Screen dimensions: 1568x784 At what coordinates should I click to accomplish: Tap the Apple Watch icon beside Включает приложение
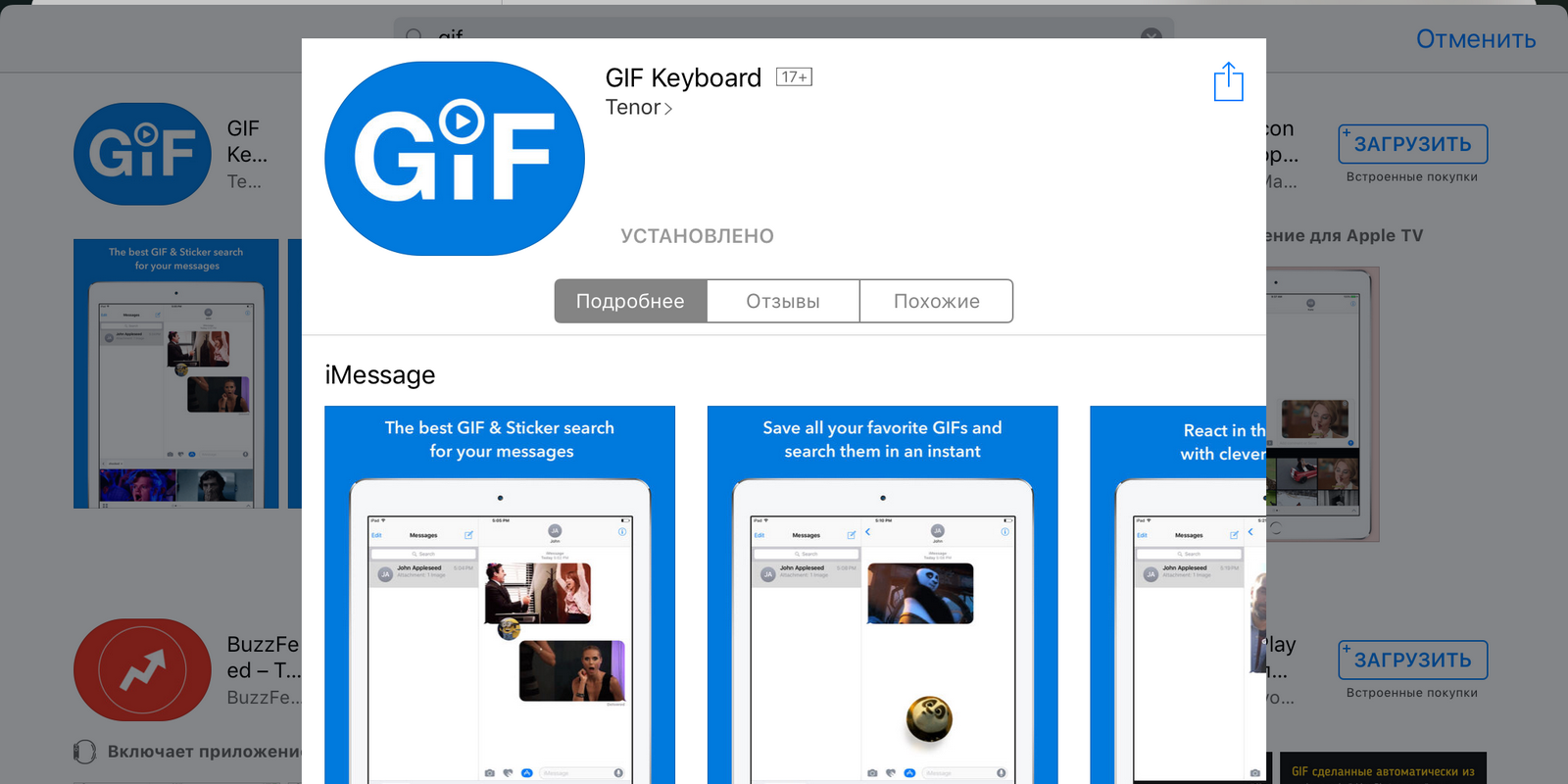(x=84, y=752)
